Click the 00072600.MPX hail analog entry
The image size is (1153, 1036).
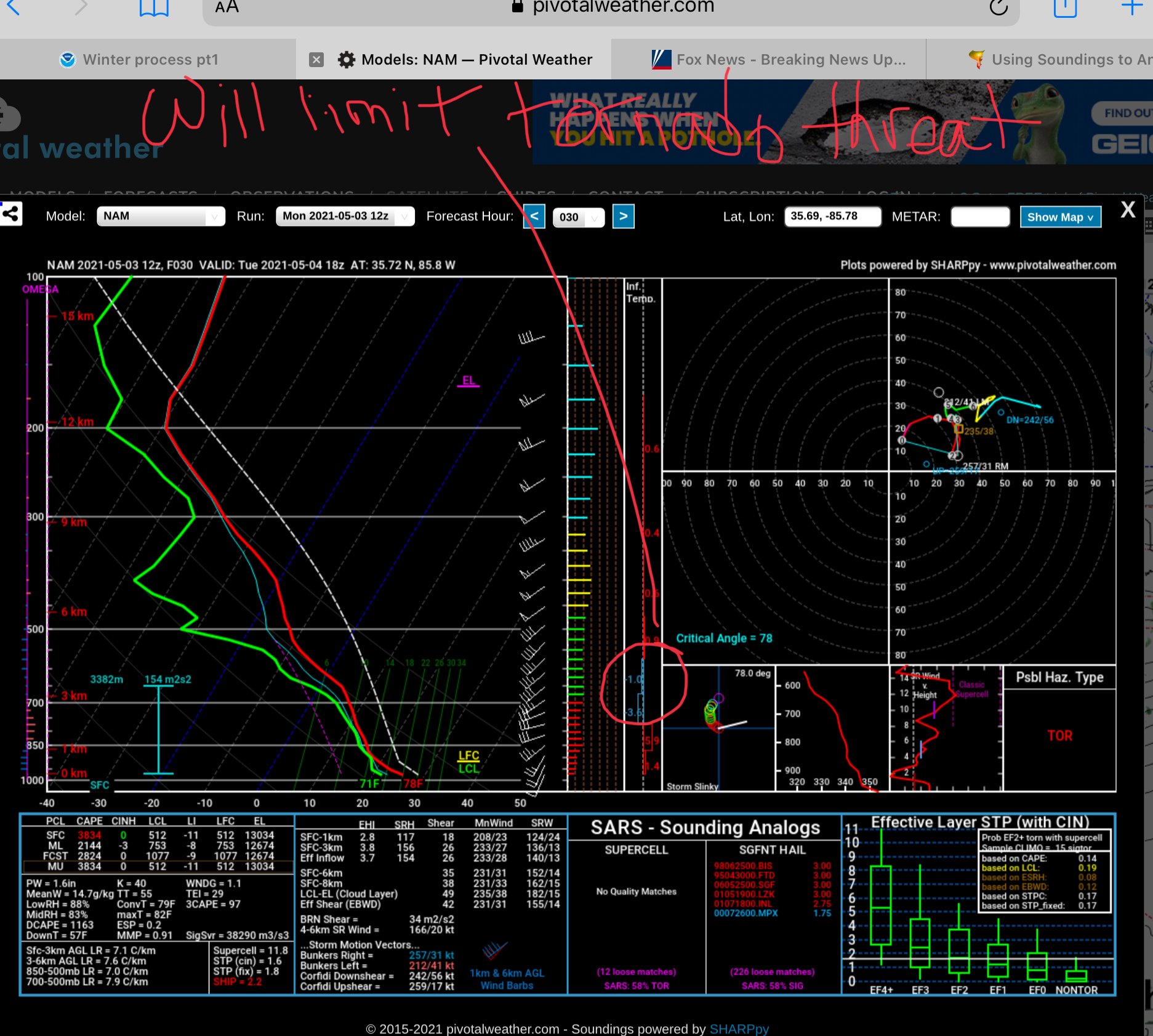745,913
